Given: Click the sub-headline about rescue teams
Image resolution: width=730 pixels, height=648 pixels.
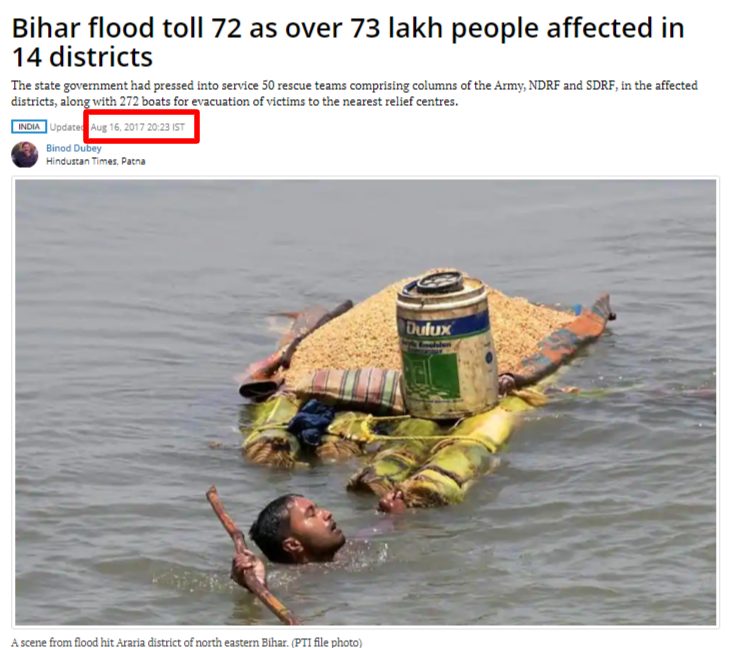Looking at the screenshot, I should click(x=354, y=93).
